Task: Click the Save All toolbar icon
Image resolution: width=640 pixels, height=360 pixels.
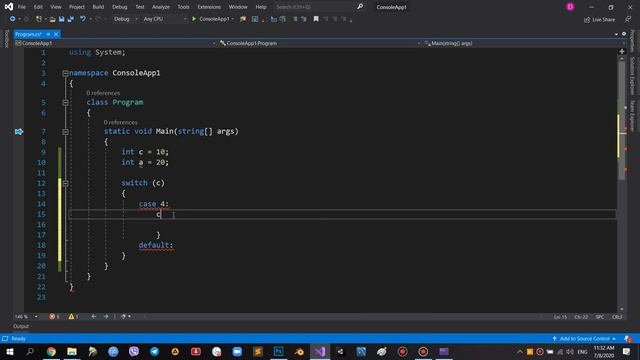Action: point(71,19)
